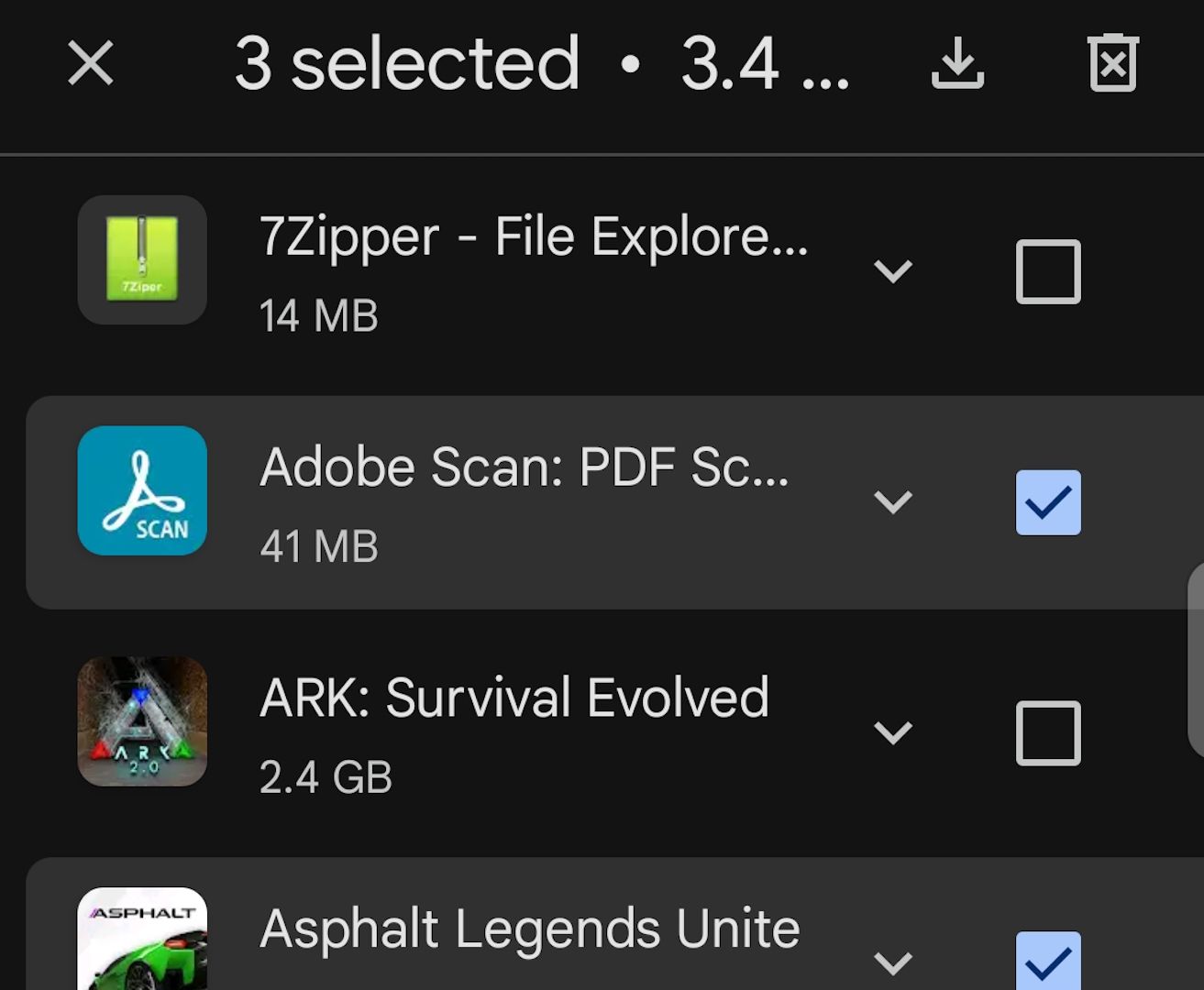Tap the Adobe Scan app icon
The image size is (1204, 990).
tap(142, 491)
